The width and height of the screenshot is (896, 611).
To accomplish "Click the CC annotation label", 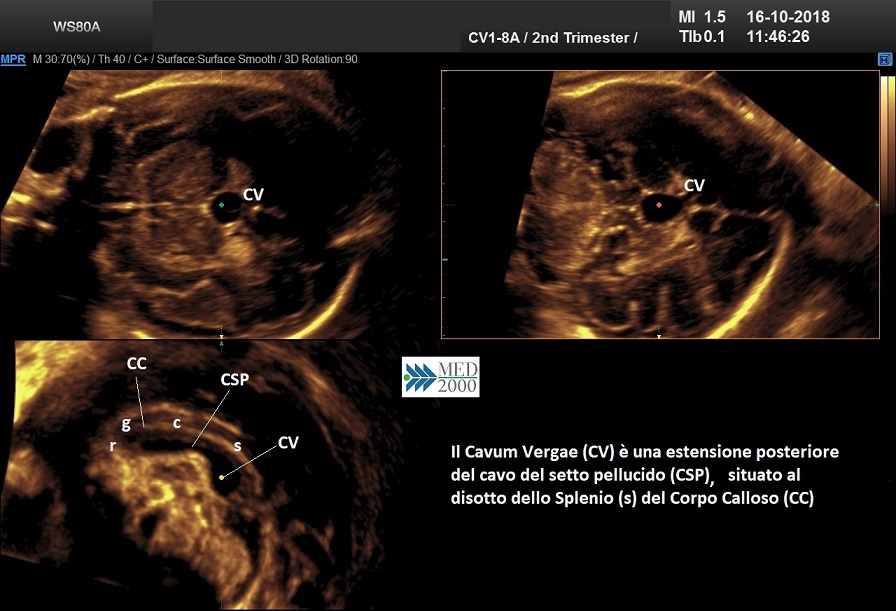I will (137, 364).
